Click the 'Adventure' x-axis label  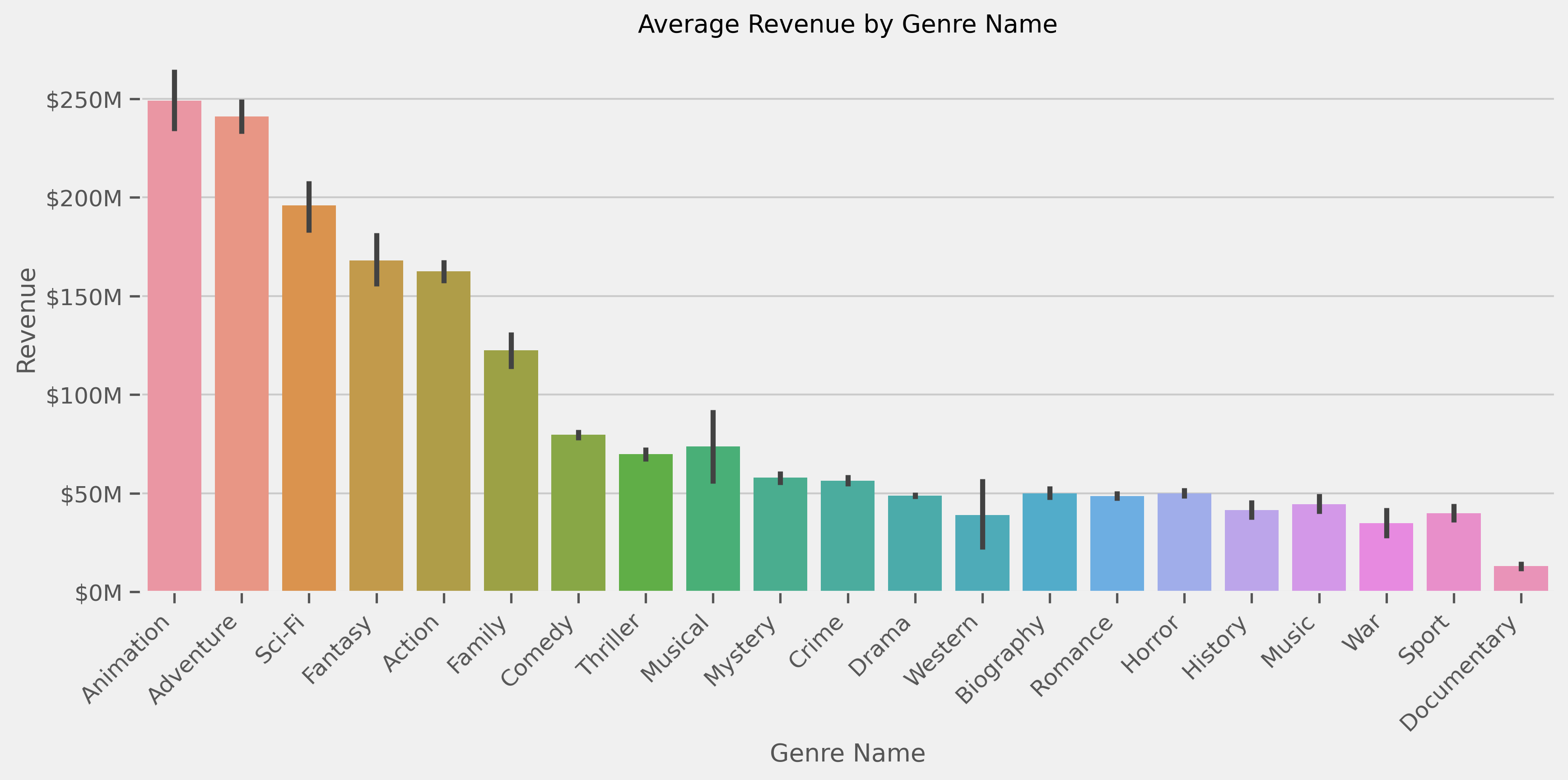(x=193, y=659)
